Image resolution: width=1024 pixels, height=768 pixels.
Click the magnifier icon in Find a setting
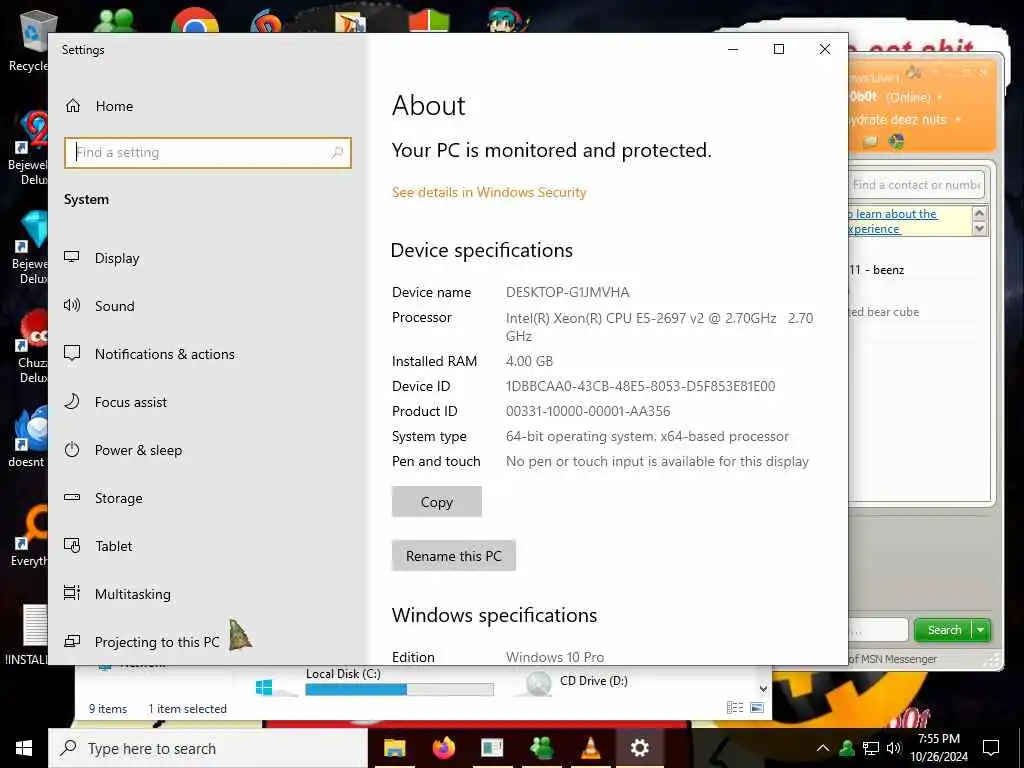337,152
